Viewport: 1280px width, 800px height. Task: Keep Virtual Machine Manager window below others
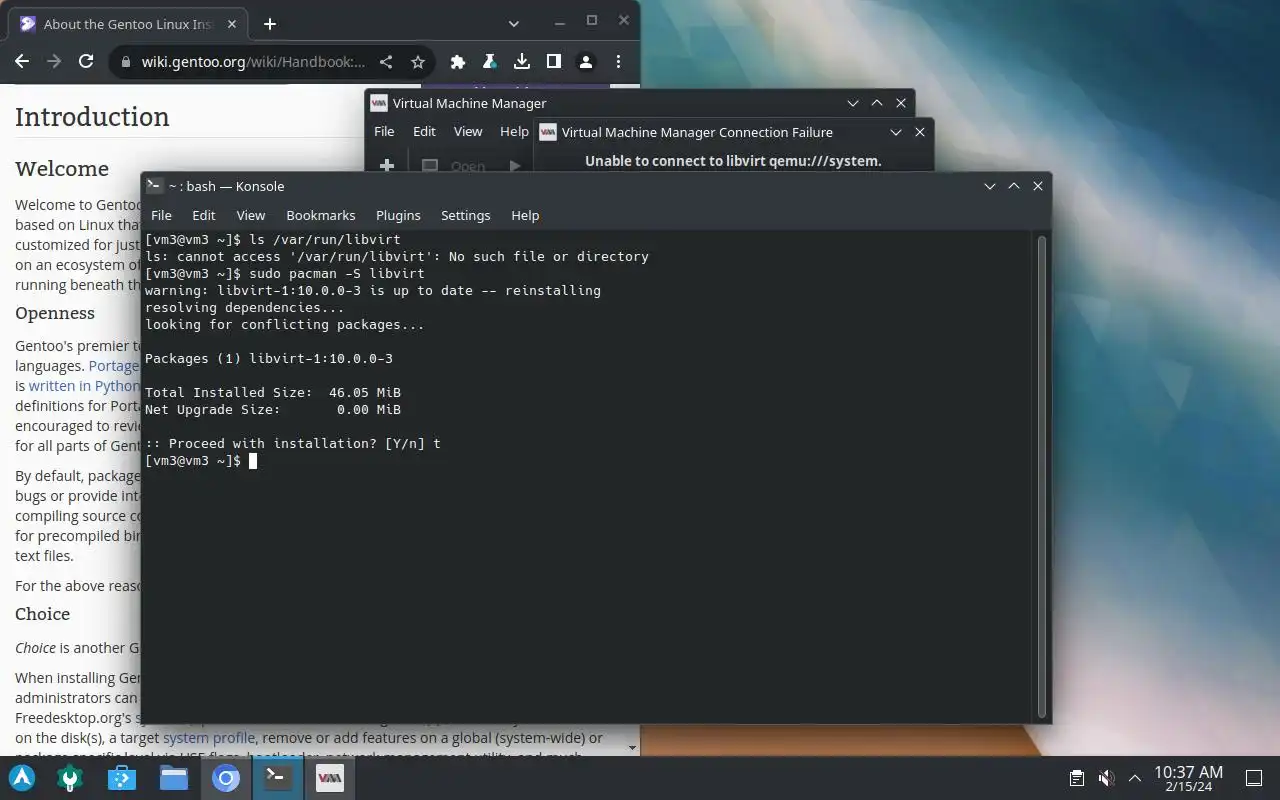(853, 103)
